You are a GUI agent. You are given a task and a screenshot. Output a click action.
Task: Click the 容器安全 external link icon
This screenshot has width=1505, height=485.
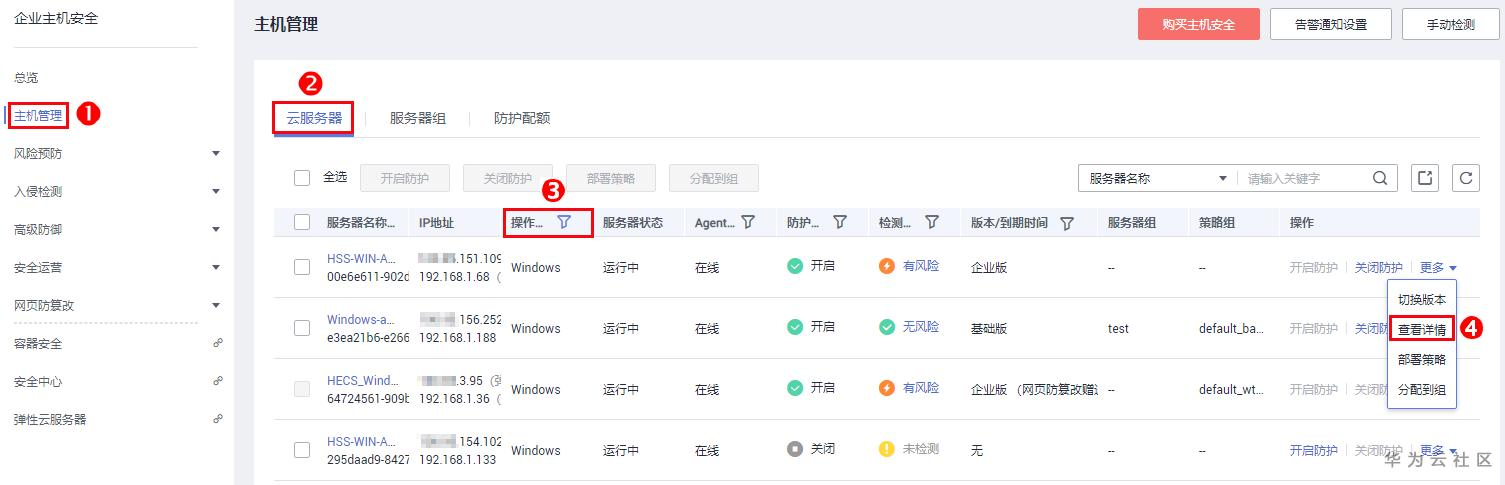[x=218, y=343]
